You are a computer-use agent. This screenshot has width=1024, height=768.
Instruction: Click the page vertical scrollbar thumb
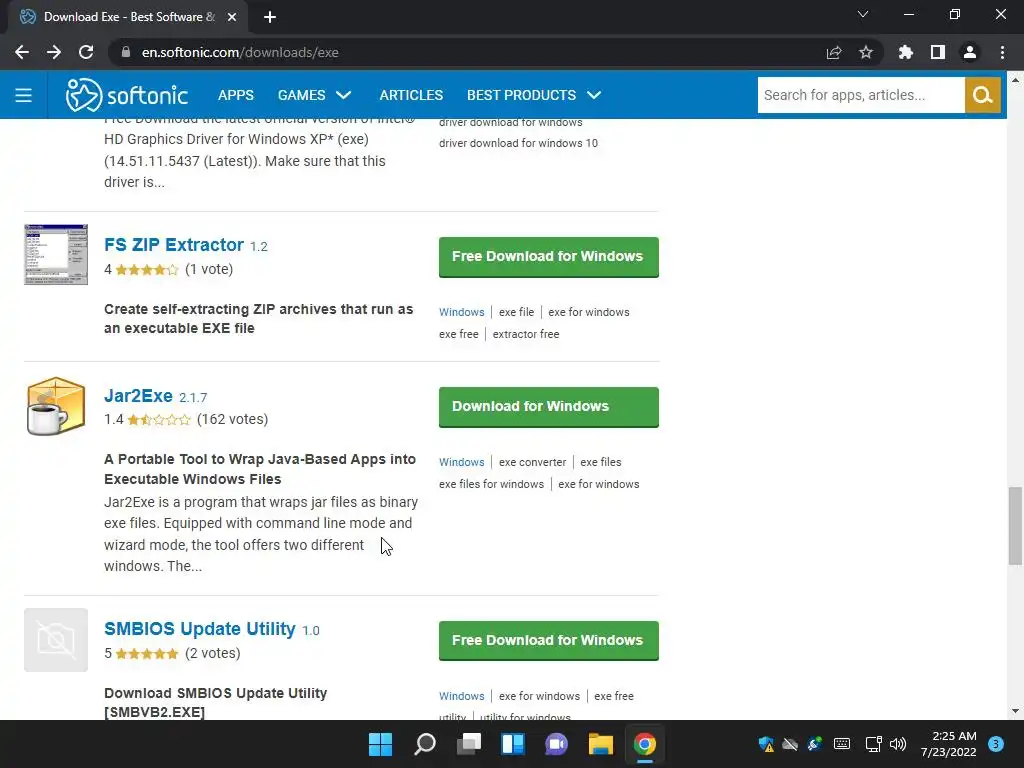coord(1015,525)
